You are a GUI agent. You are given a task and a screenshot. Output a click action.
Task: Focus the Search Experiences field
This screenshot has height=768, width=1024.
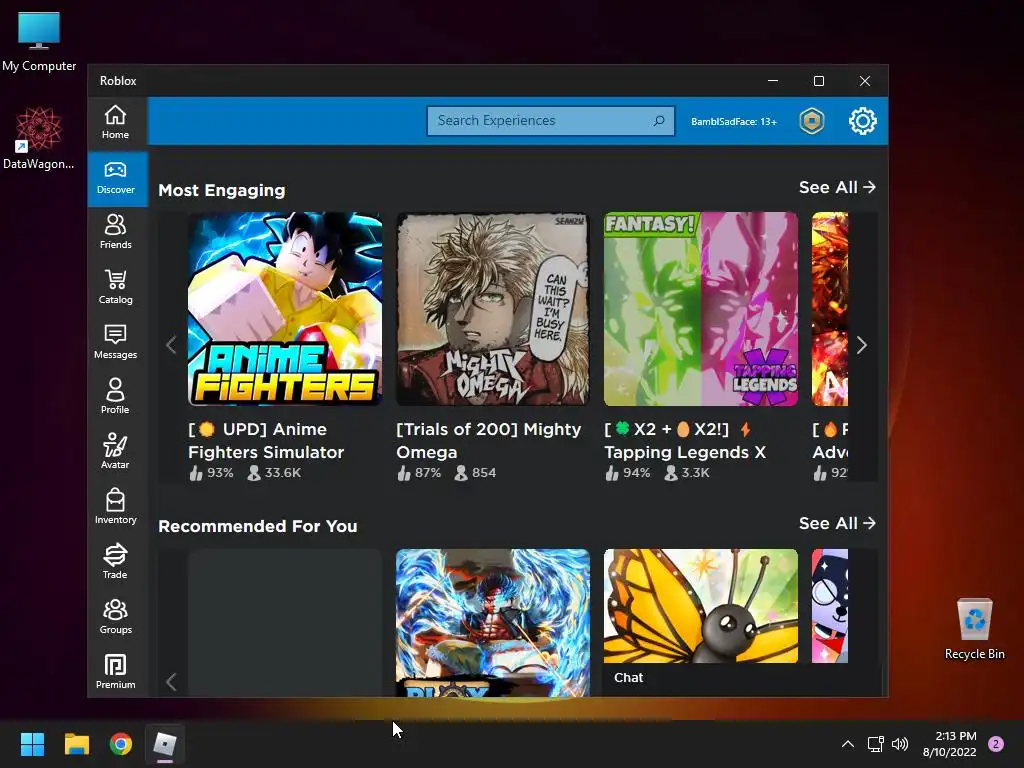[x=551, y=121]
